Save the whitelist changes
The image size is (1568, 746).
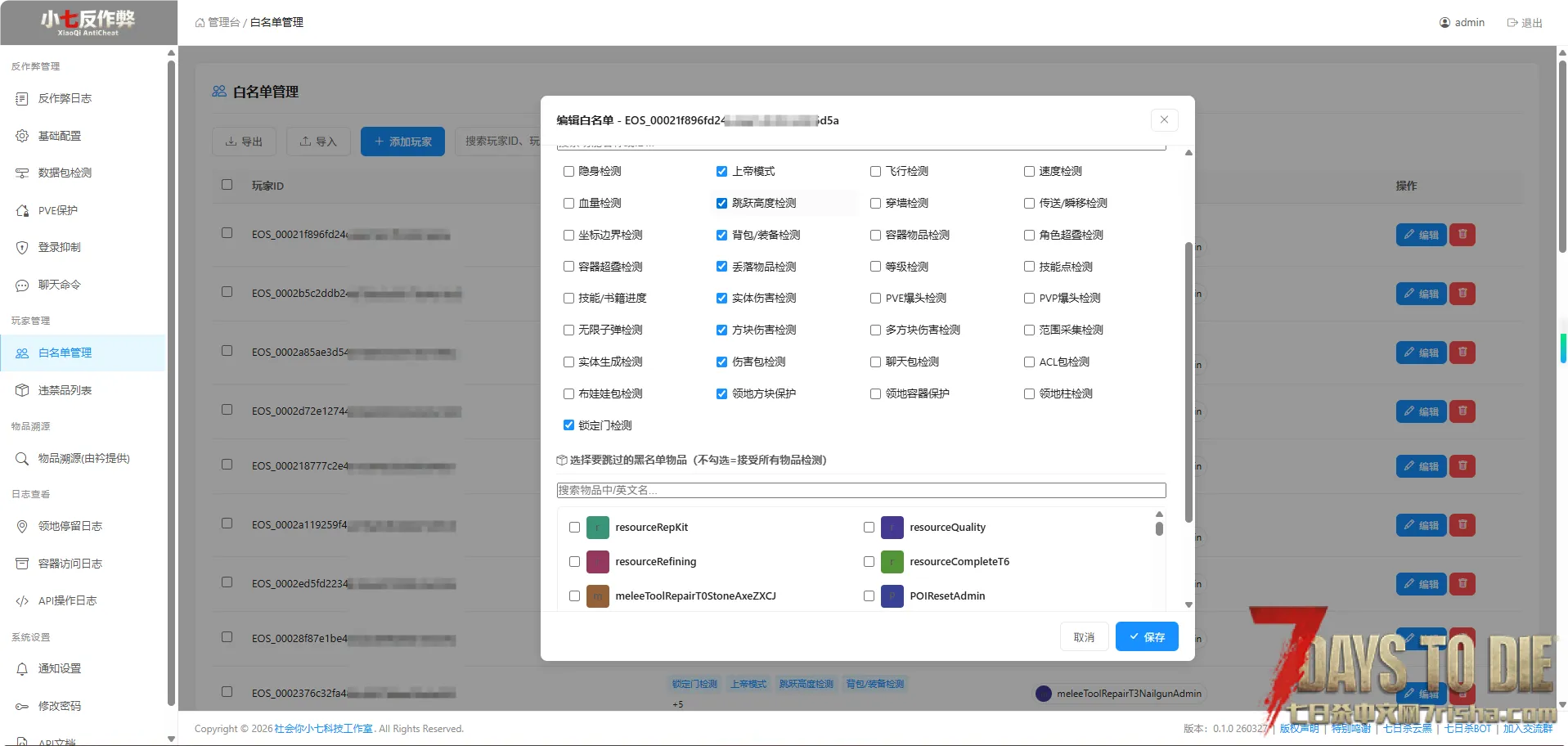(1146, 637)
